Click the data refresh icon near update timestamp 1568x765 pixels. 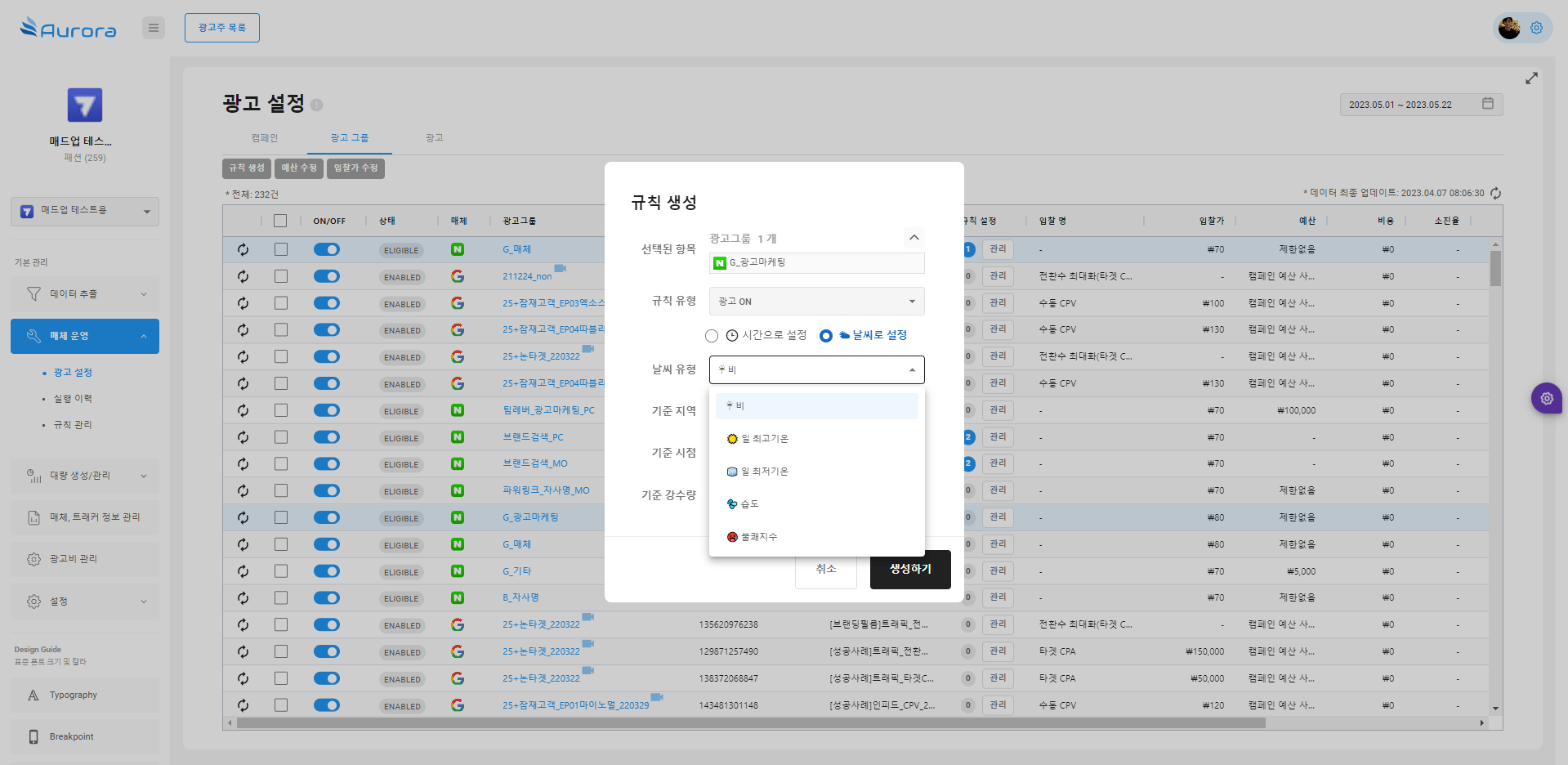coord(1495,194)
